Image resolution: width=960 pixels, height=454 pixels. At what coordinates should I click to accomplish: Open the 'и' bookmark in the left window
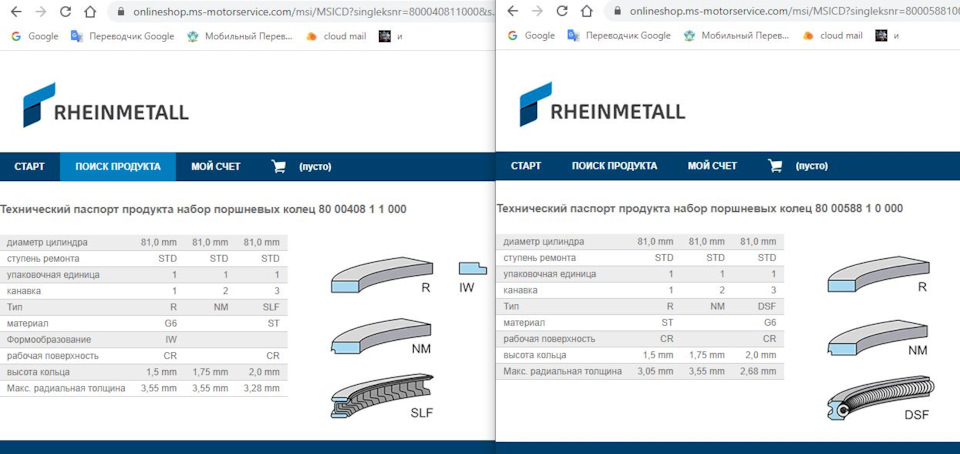pyautogui.click(x=391, y=36)
